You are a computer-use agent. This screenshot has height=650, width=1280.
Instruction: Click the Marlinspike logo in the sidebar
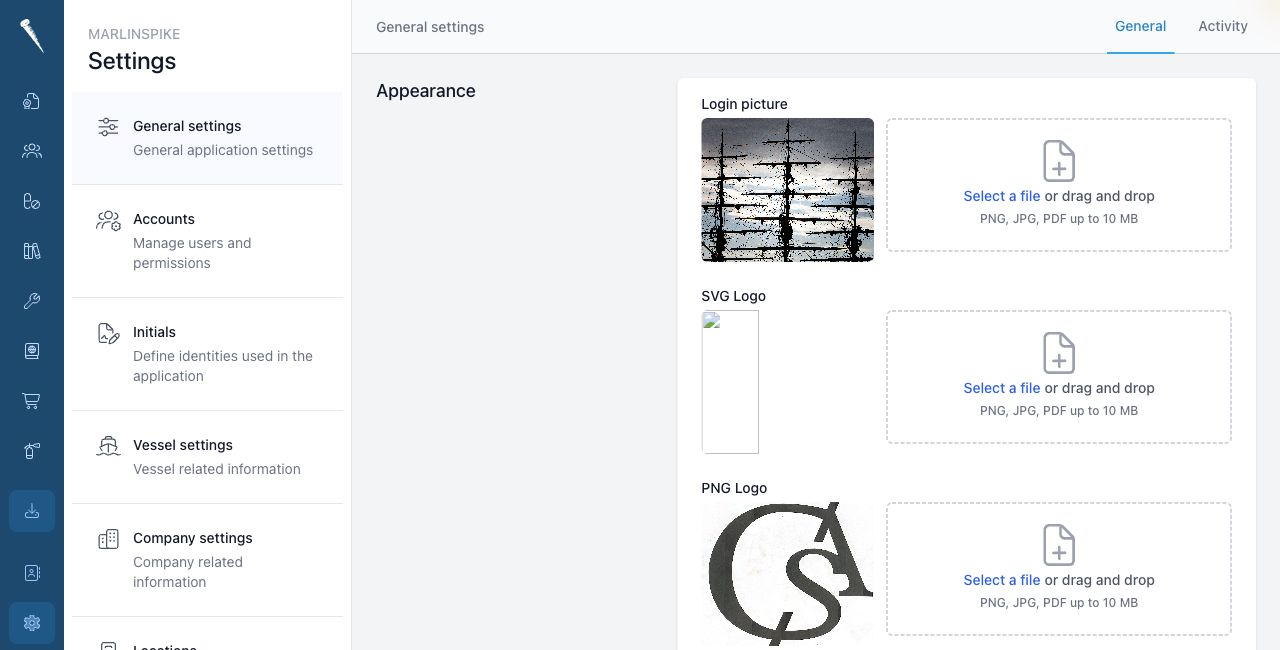[x=32, y=36]
